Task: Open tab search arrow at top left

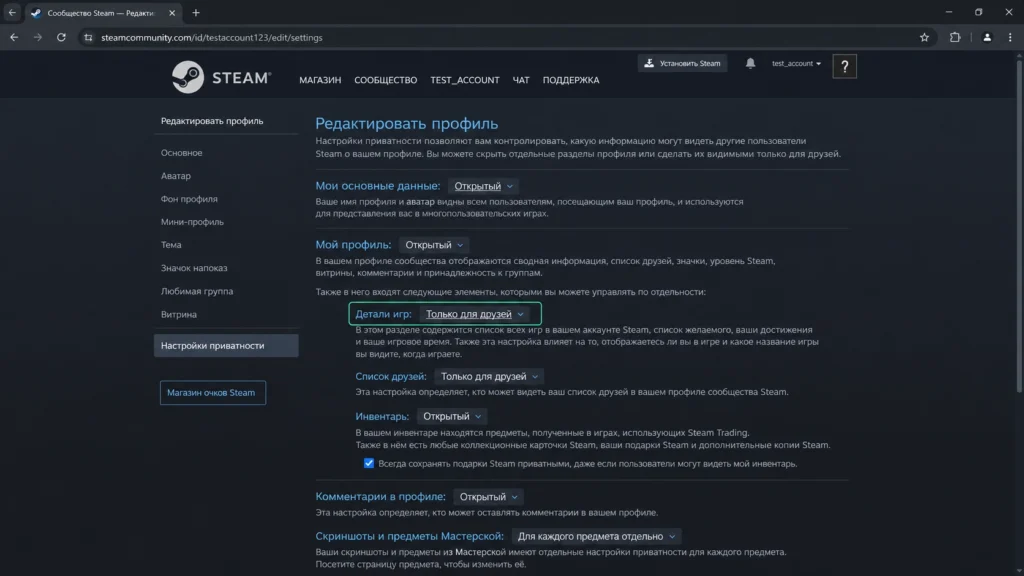Action: point(12,12)
